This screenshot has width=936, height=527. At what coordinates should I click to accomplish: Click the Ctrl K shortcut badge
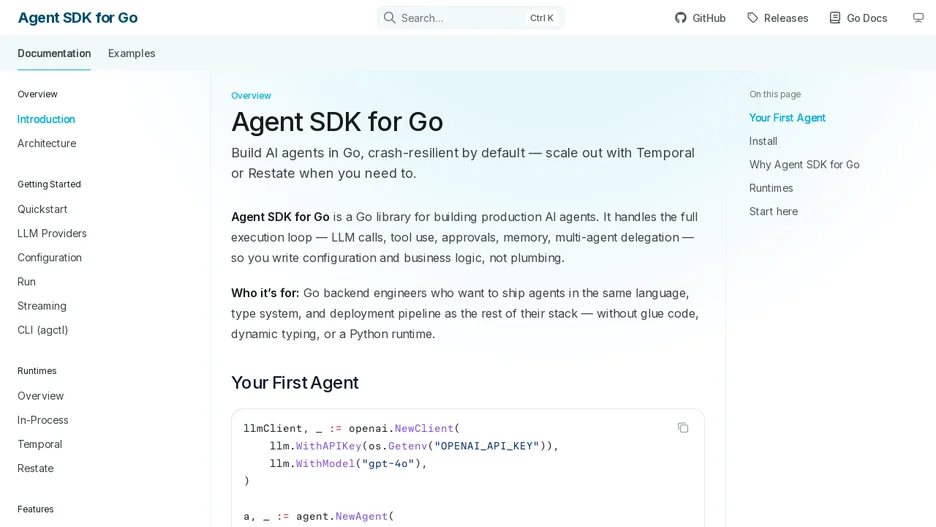pos(541,18)
